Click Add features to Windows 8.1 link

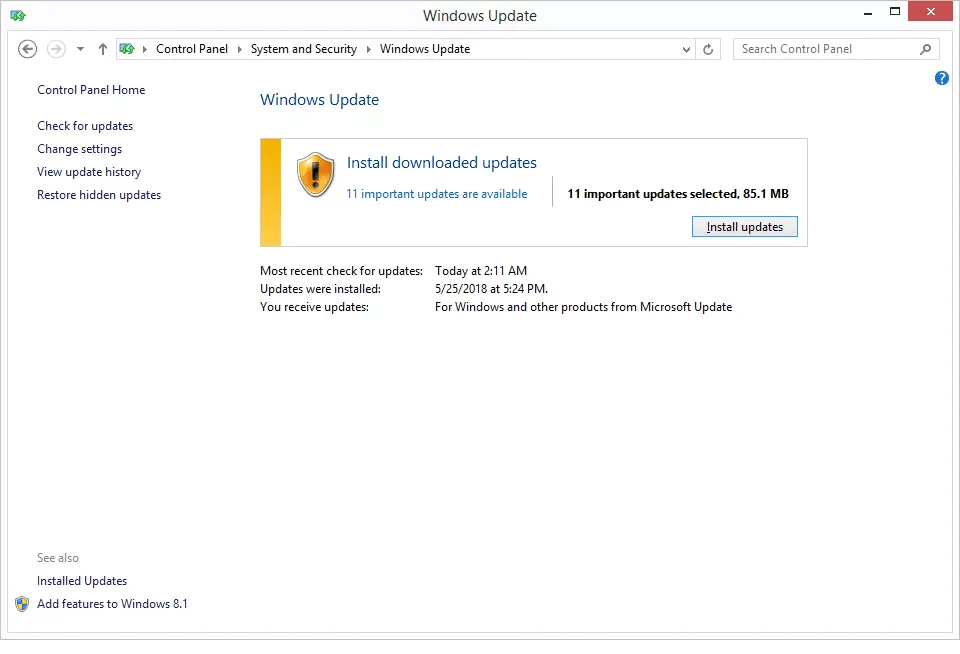tap(112, 604)
